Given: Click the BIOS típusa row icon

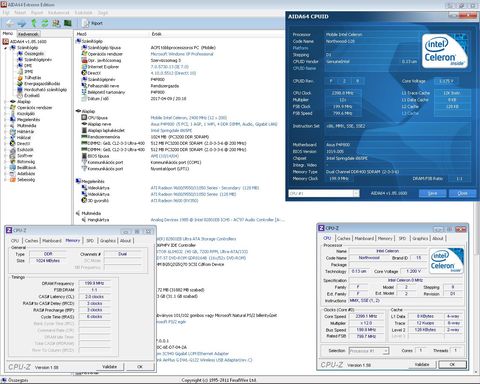Looking at the screenshot, I should (84, 156).
